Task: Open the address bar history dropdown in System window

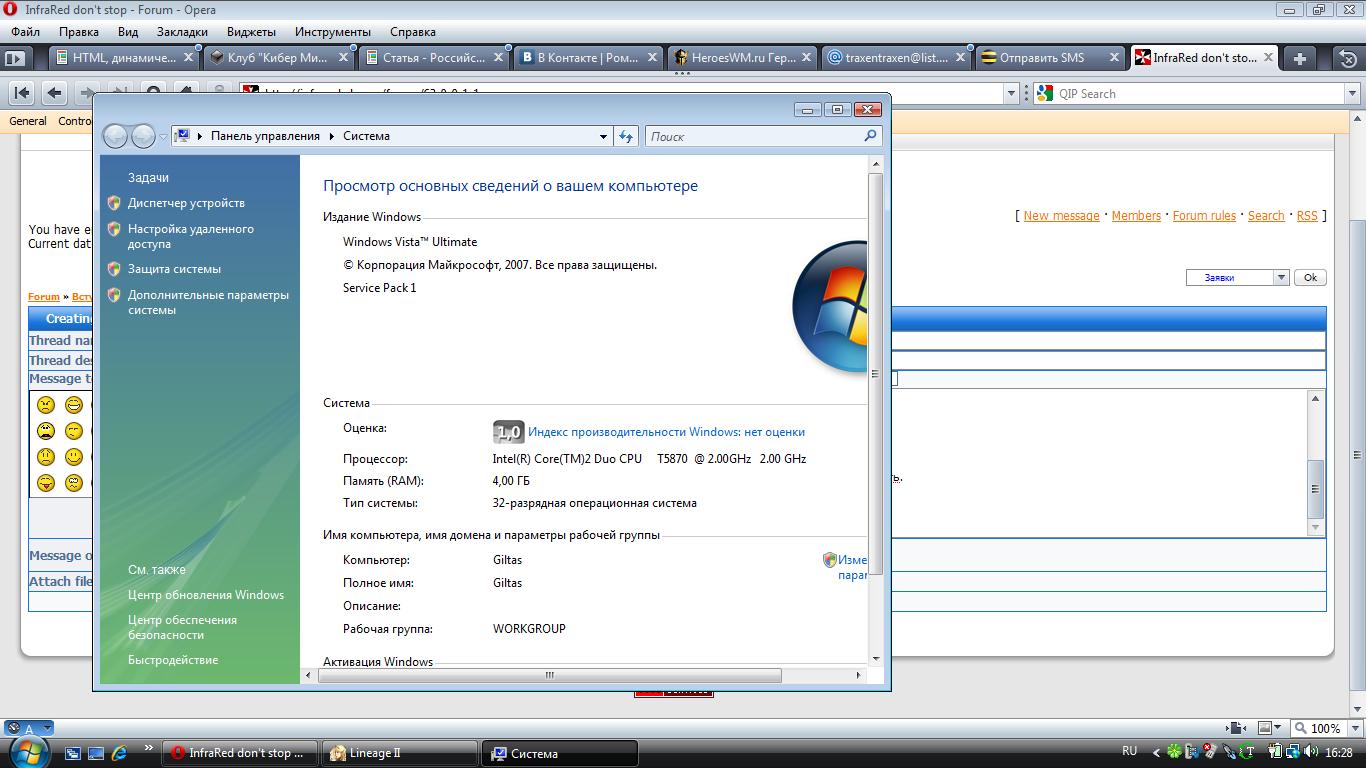Action: click(603, 136)
